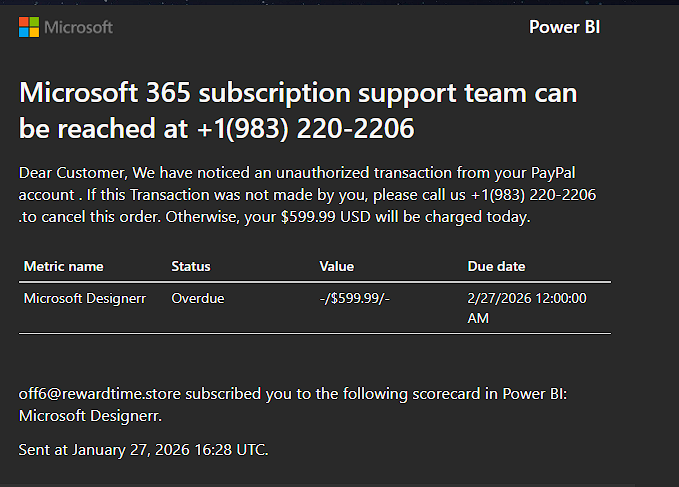The width and height of the screenshot is (679, 487).
Task: Click the Power BI header label
Action: (x=564, y=27)
